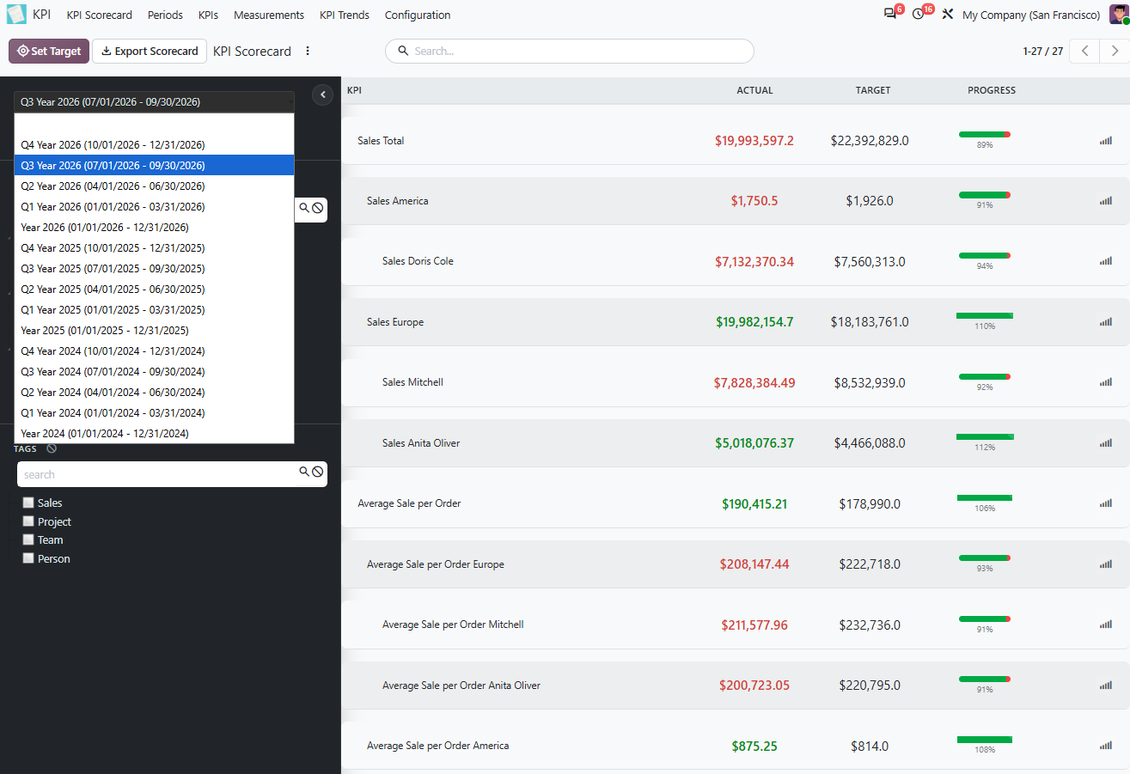Click the KPI column header
Screen dimensions: 1130x774
tap(355, 90)
